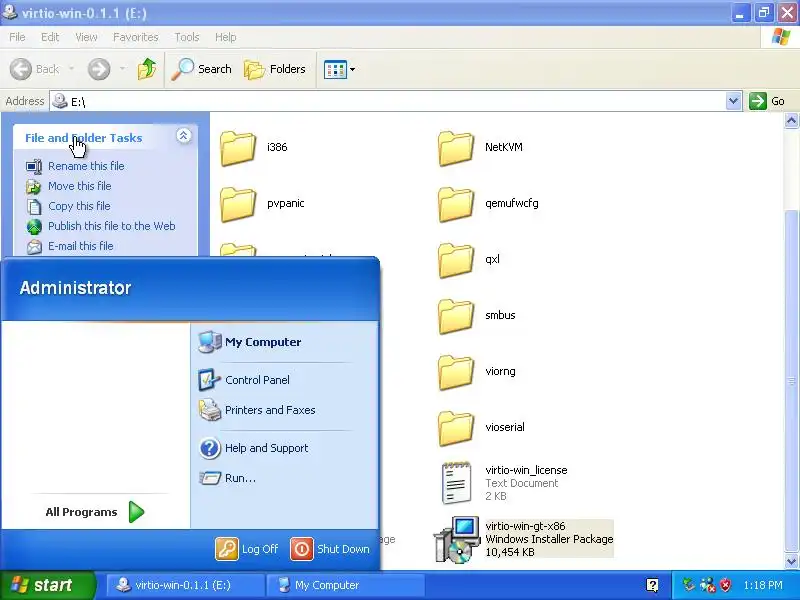800x600 pixels.
Task: Click the Up folder toolbar icon
Action: tap(147, 69)
